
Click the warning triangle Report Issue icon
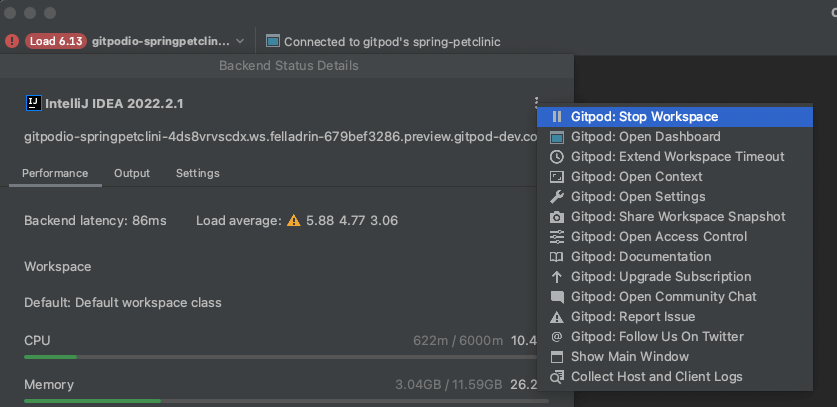coord(557,317)
